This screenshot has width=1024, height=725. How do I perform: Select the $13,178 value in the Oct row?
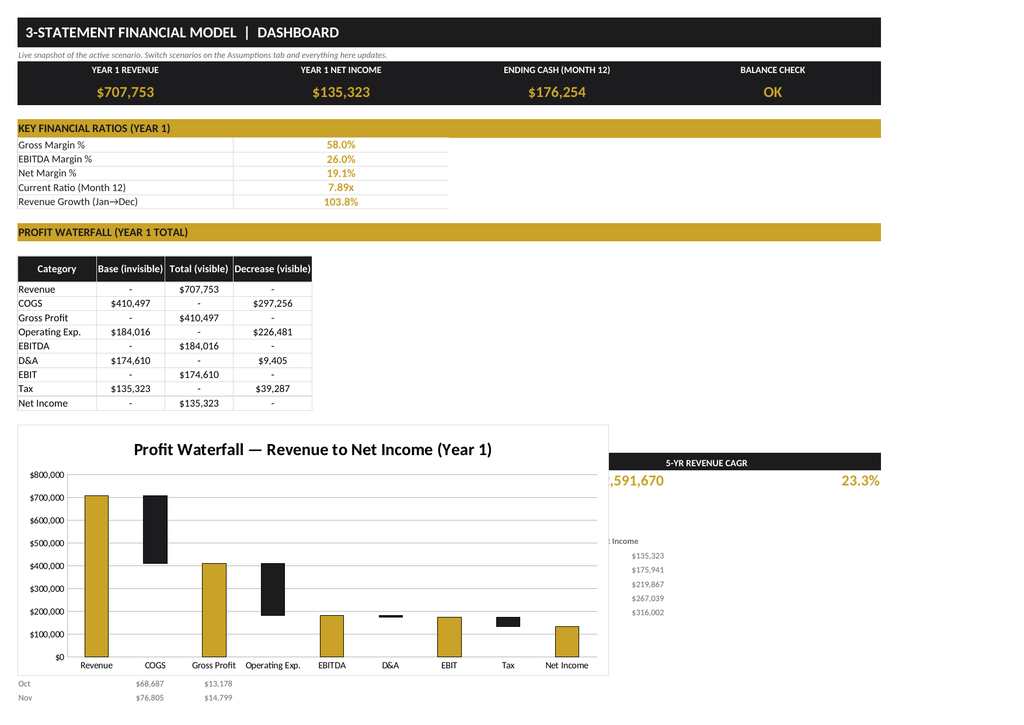(x=218, y=684)
